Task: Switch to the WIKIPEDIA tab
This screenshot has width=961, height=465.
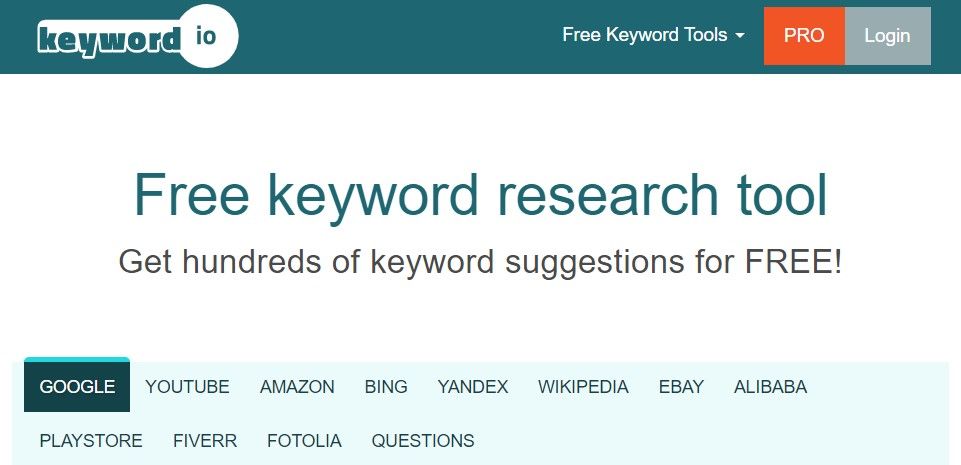Action: pyautogui.click(x=583, y=387)
